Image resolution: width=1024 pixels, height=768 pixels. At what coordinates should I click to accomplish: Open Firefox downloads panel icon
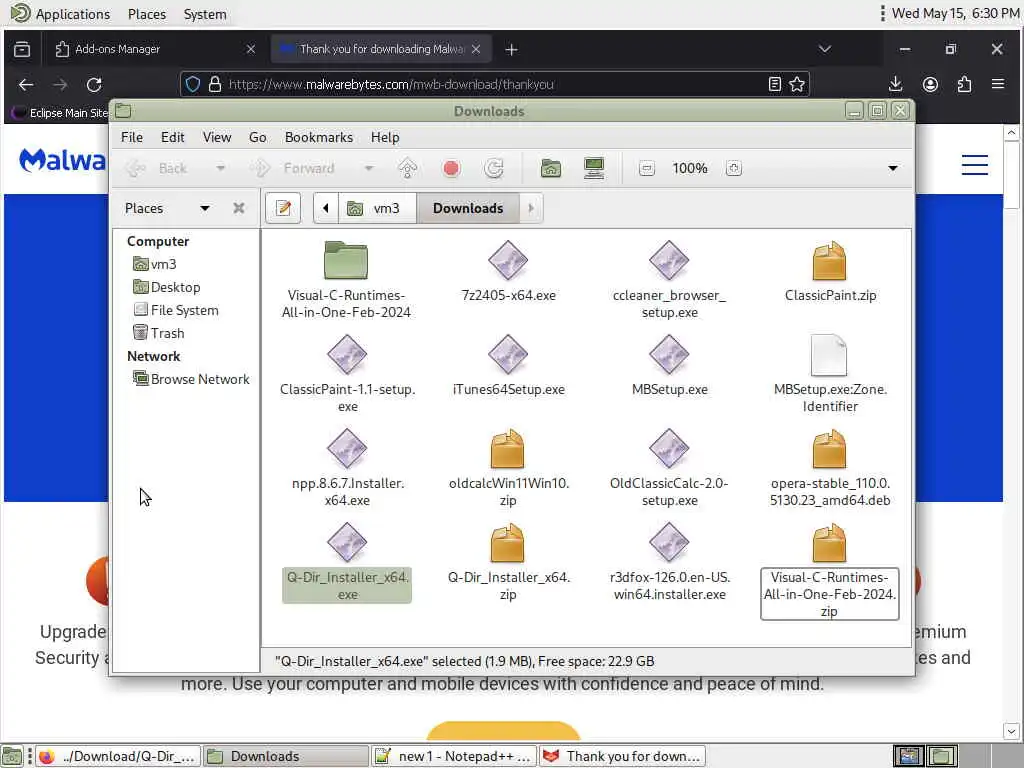click(x=896, y=84)
